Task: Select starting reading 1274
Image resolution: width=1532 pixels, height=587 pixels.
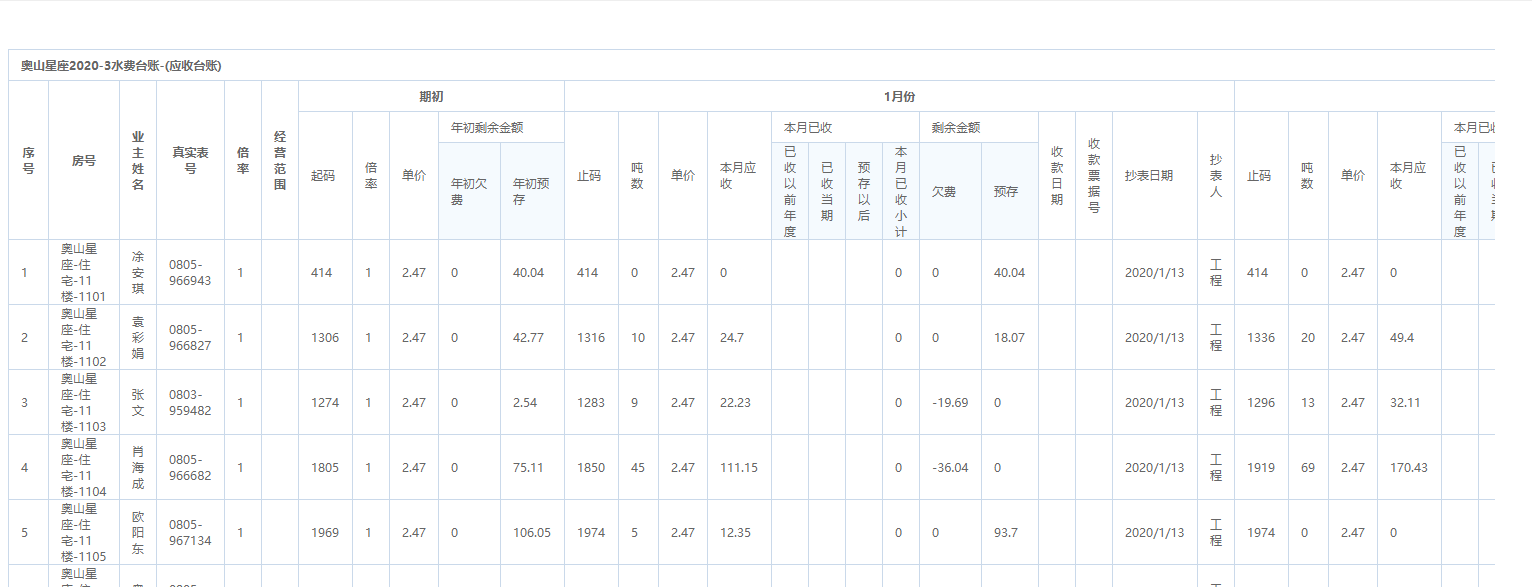Action: pos(325,403)
